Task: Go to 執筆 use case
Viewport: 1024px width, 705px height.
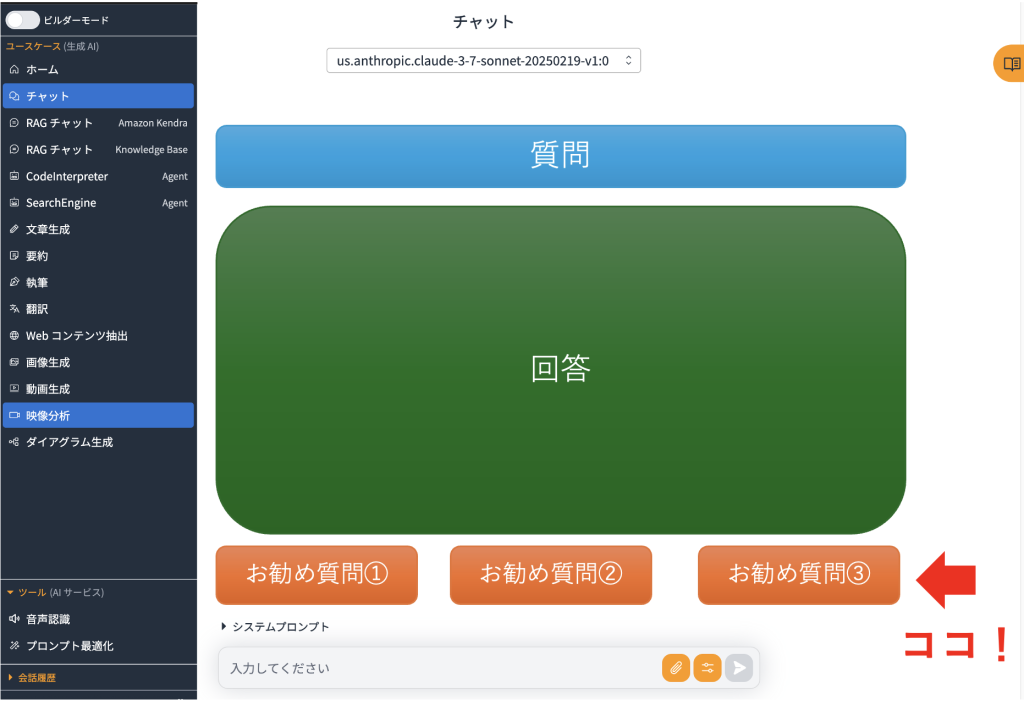Action: coord(99,282)
